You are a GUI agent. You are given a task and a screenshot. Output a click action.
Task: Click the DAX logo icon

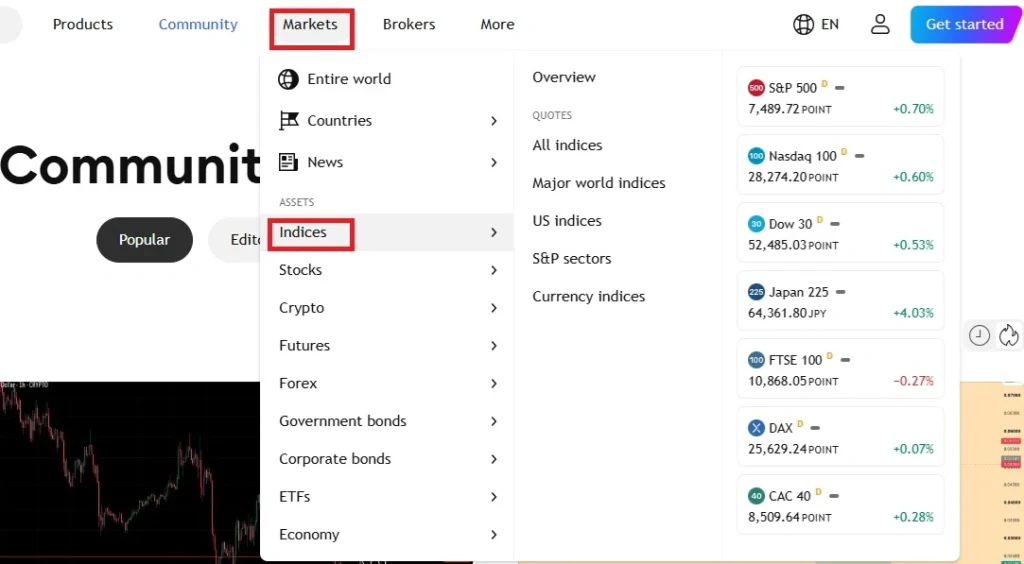coord(756,428)
